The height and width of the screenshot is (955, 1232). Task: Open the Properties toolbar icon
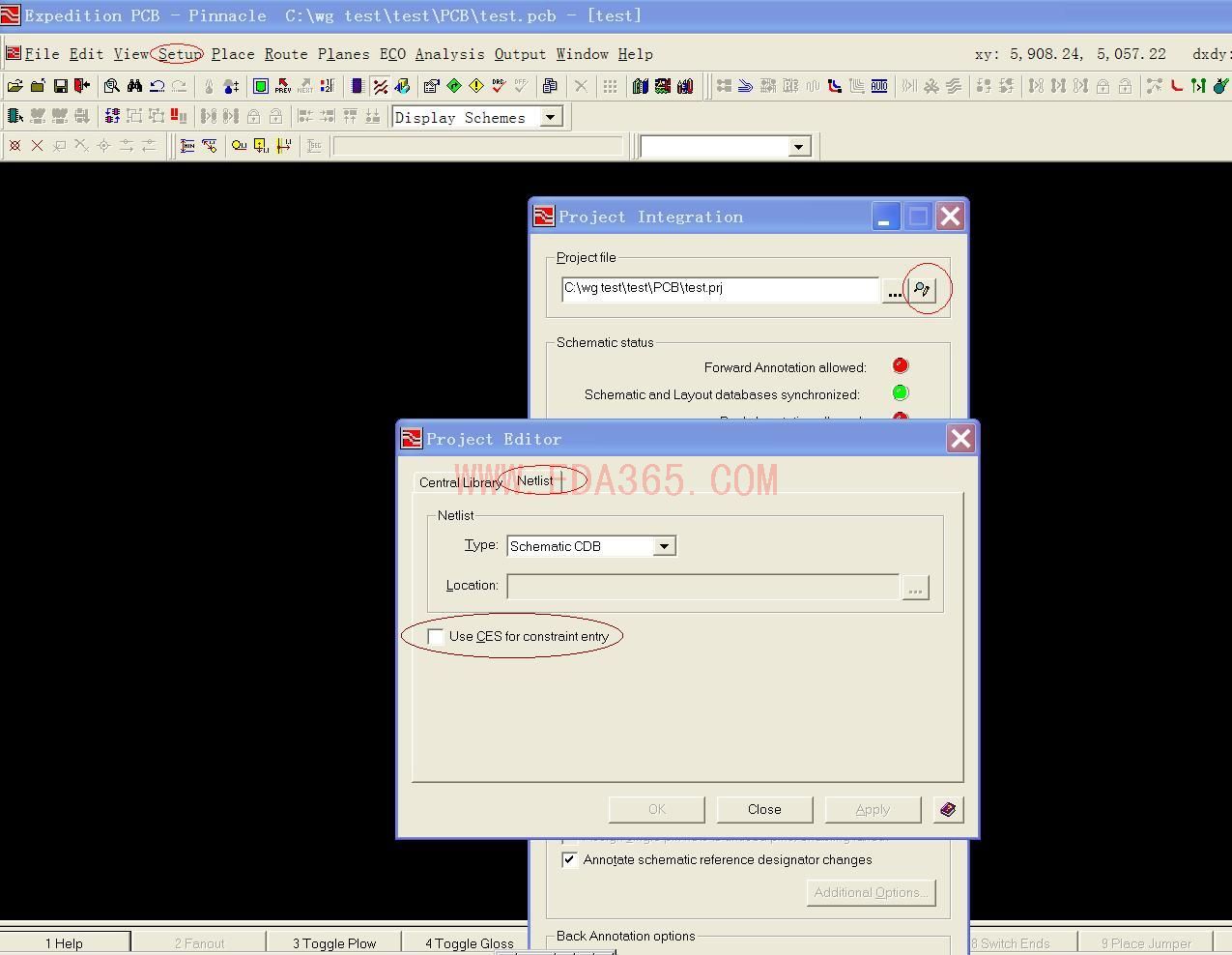point(431,86)
